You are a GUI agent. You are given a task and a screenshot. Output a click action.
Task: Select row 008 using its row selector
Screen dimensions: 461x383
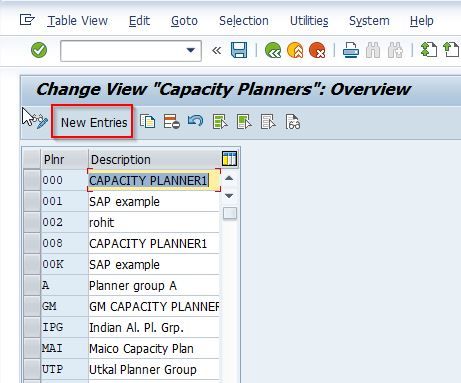pos(32,243)
